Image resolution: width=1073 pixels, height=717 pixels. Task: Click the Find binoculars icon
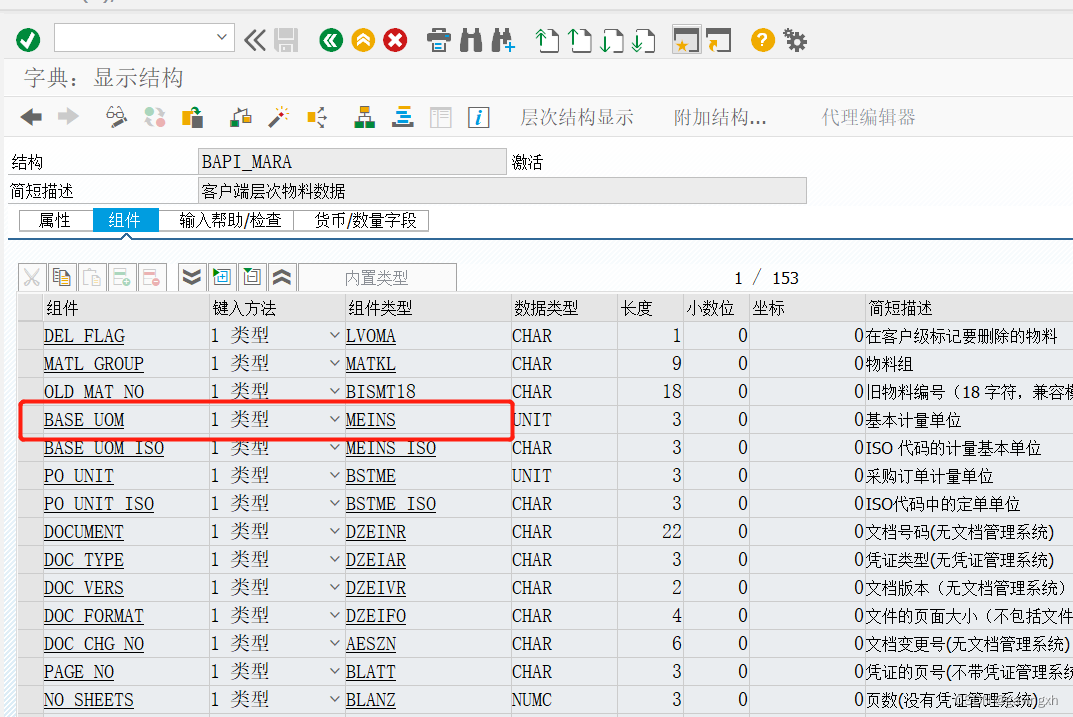[x=471, y=40]
